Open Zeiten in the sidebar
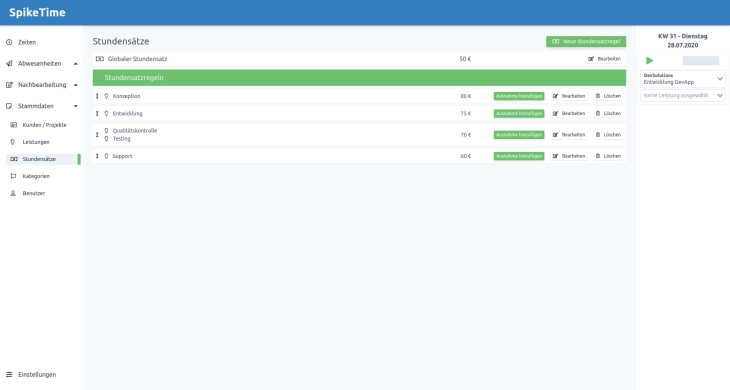Image resolution: width=730 pixels, height=390 pixels. 27,42
